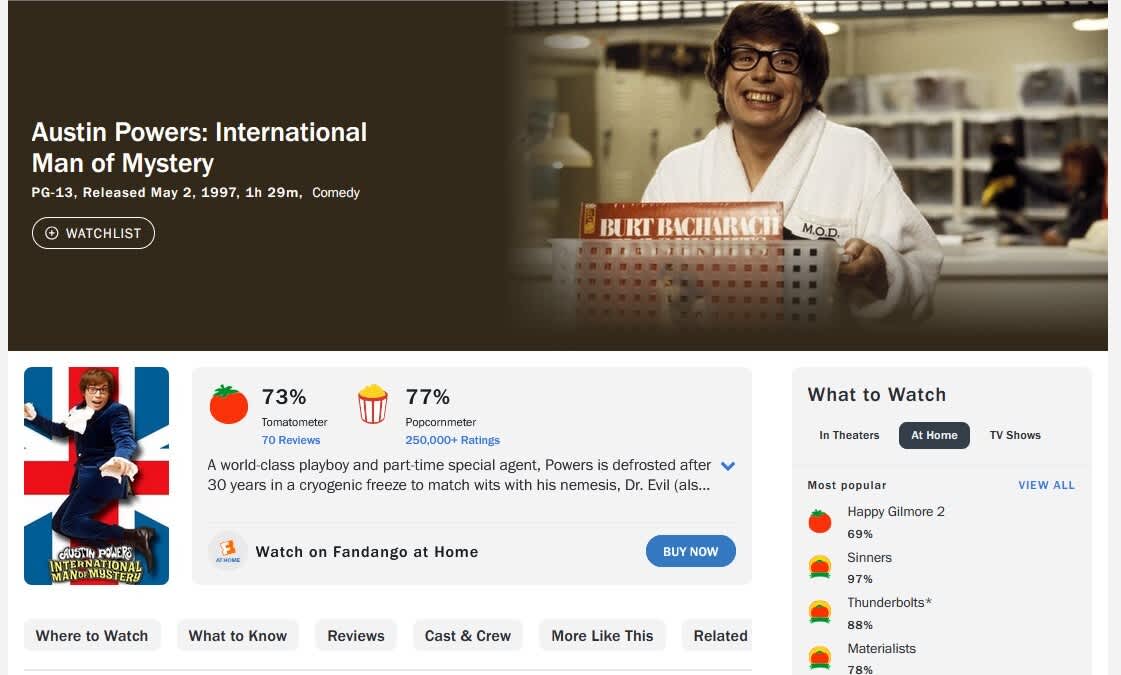
Task: Jump to Where to Watch section
Action: [x=92, y=636]
